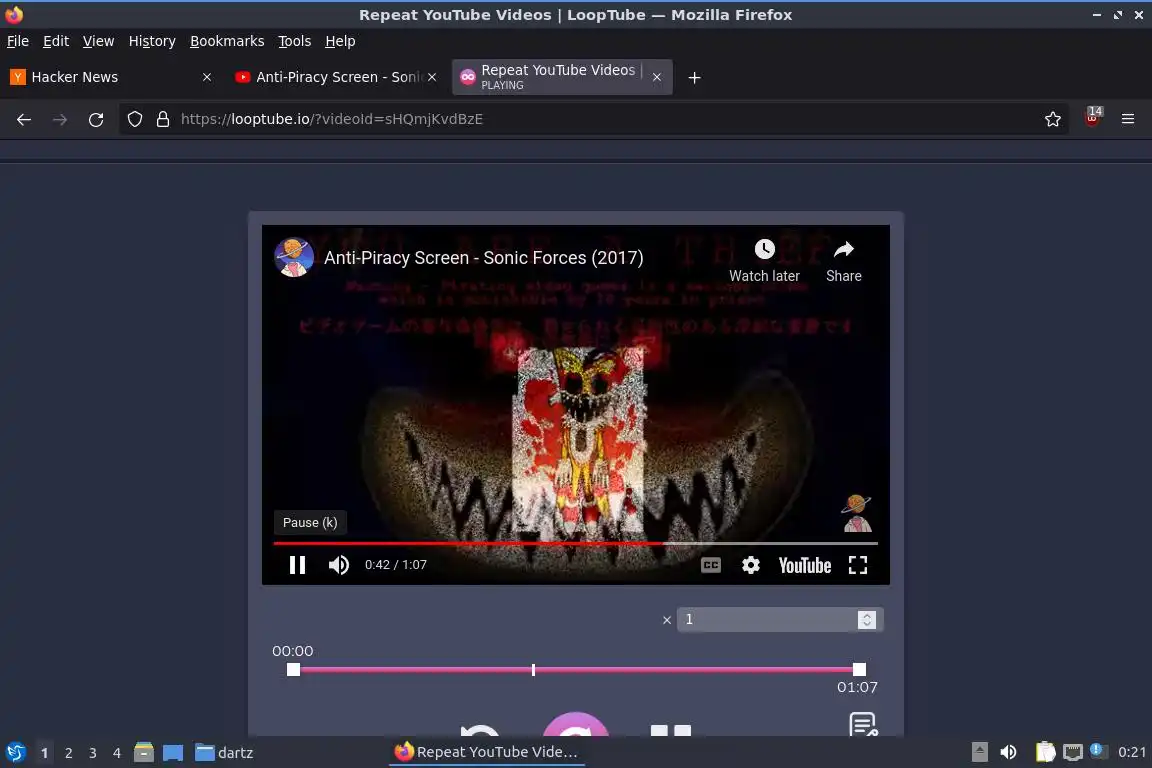Click the pink circular loop button

coord(575,724)
